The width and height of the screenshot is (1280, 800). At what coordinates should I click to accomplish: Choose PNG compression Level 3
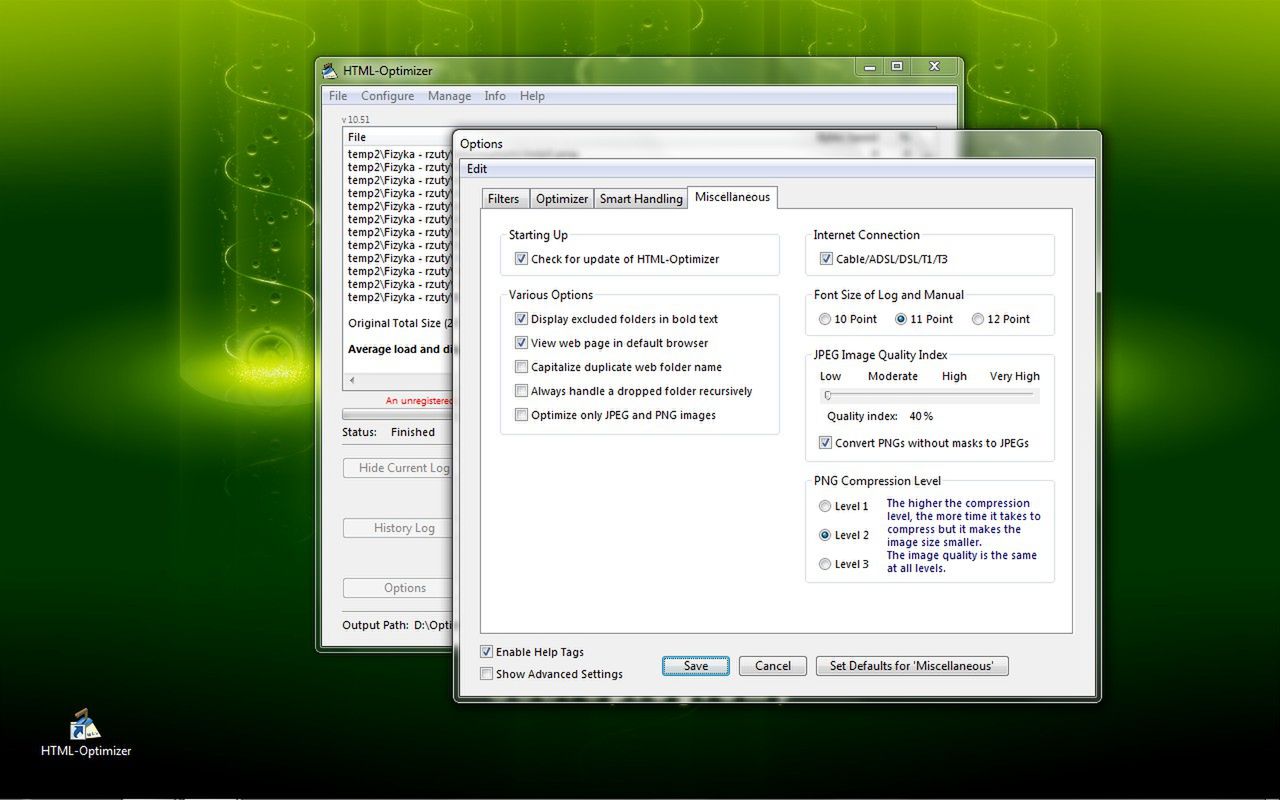[x=825, y=564]
